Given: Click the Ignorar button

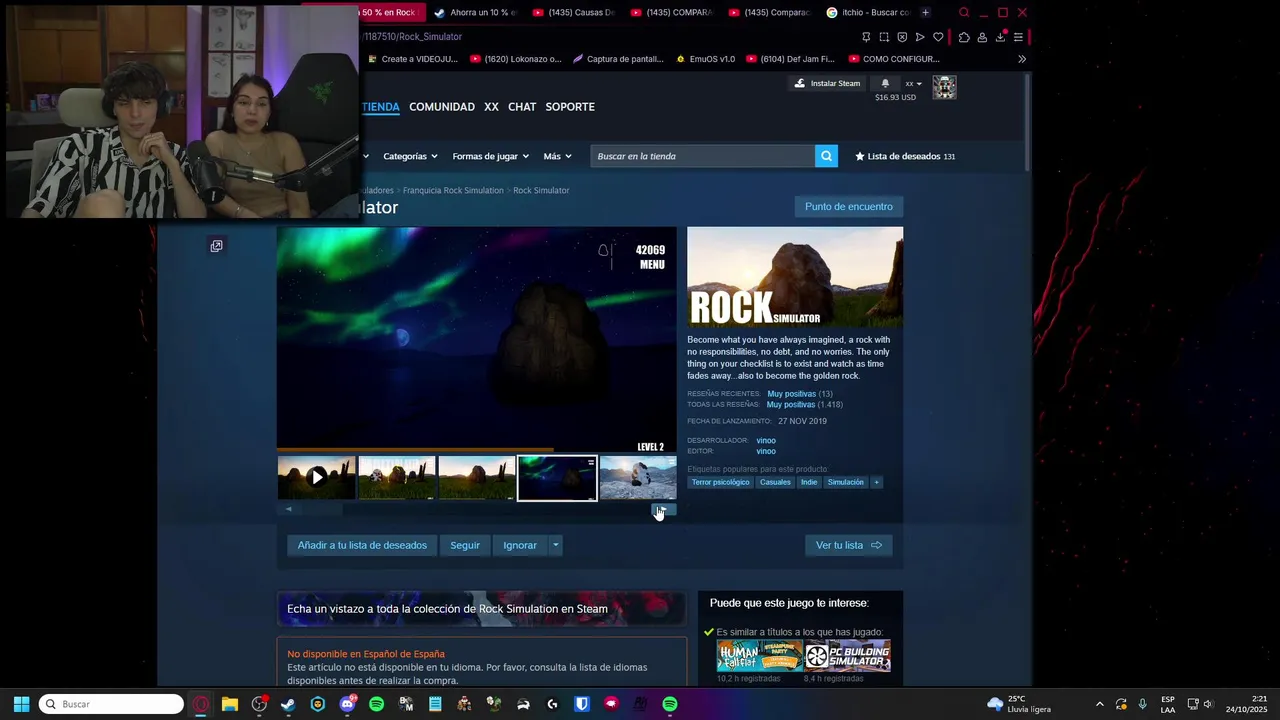Looking at the screenshot, I should 520,545.
